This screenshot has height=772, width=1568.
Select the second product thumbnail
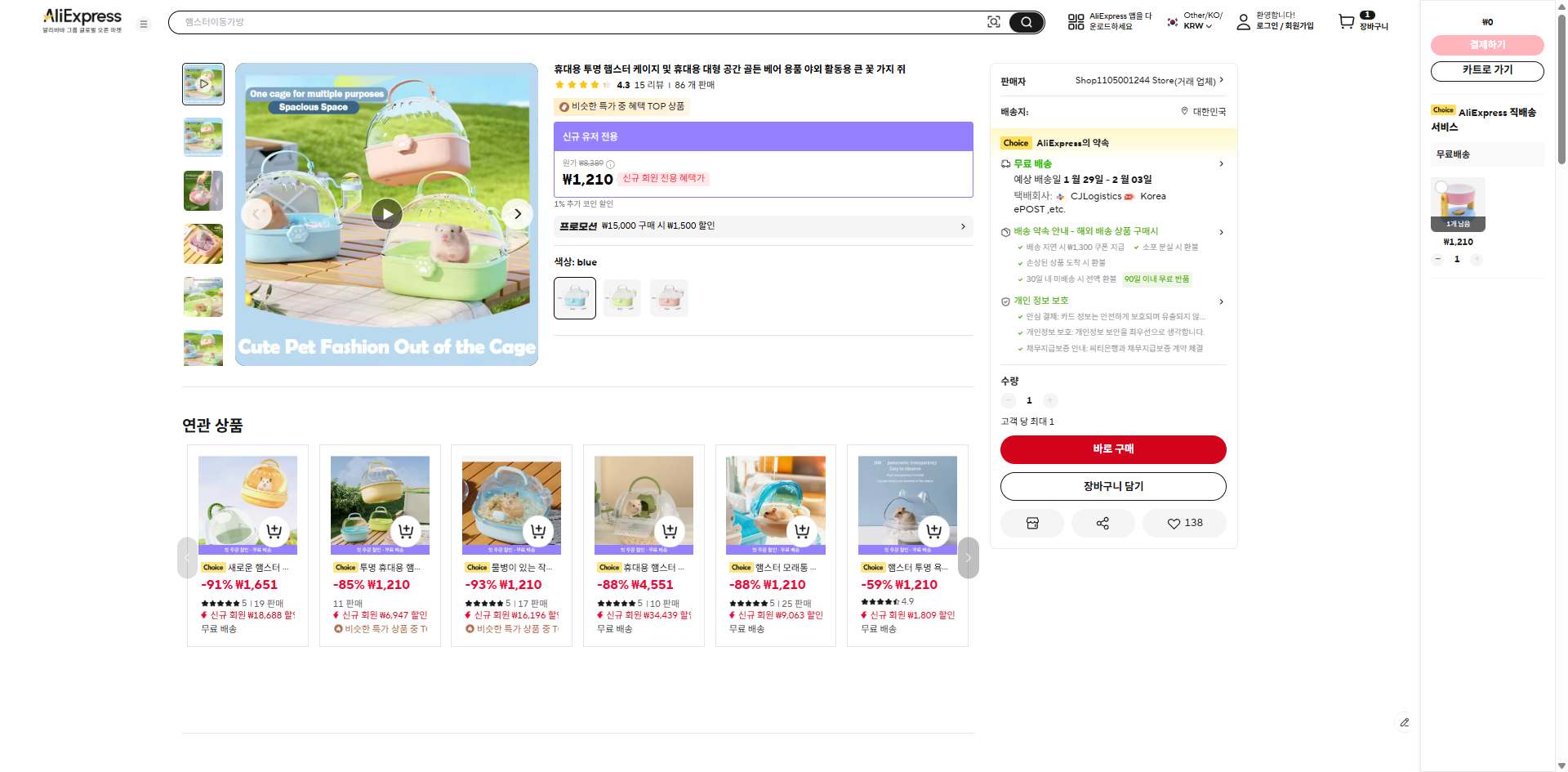203,137
